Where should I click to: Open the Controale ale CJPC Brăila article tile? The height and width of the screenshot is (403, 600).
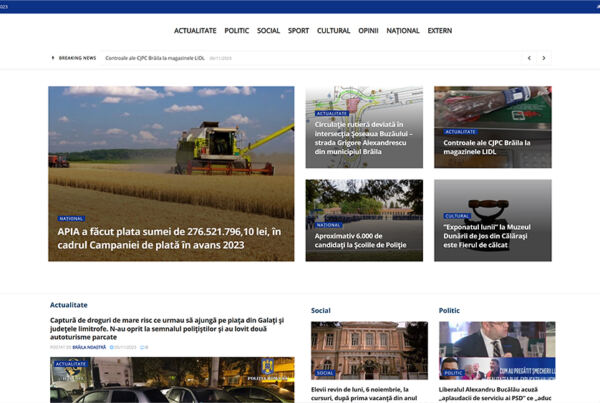492,126
